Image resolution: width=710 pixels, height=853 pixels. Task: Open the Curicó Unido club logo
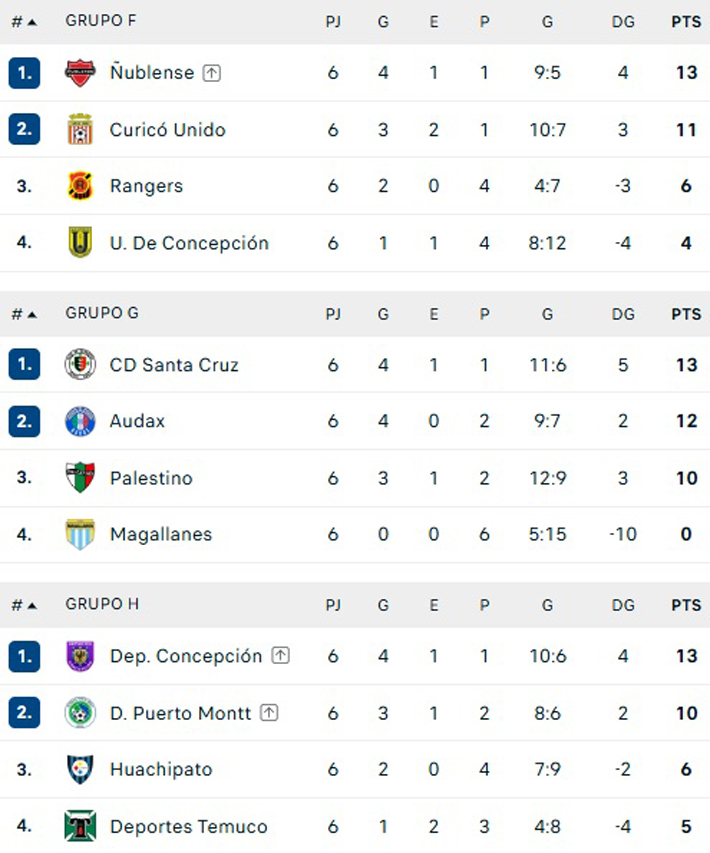(80, 129)
